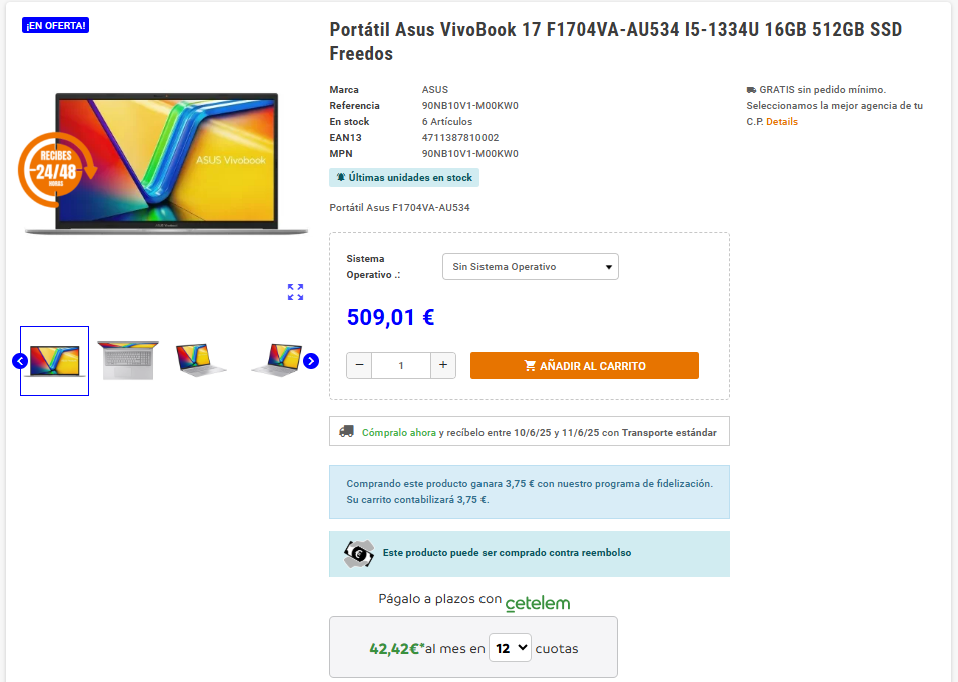Click the quantity input field
Viewport: 958px width, 682px height.
click(401, 365)
